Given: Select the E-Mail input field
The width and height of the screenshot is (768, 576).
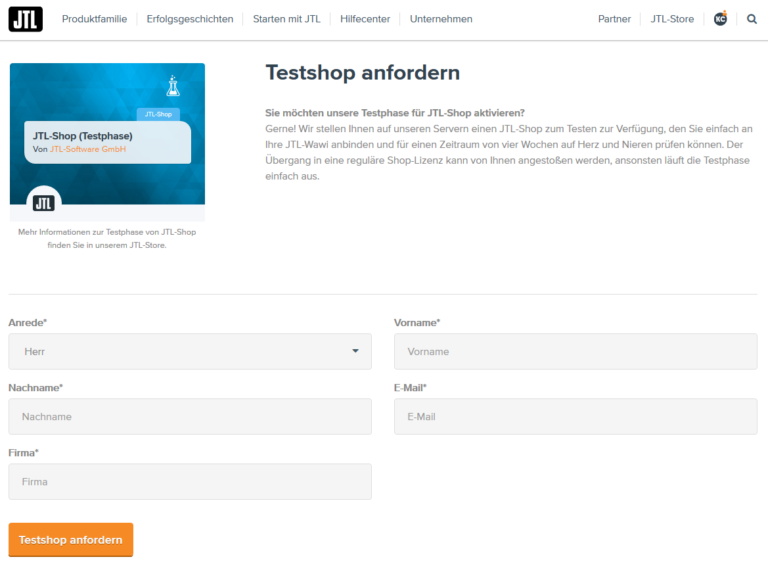Looking at the screenshot, I should coord(575,417).
